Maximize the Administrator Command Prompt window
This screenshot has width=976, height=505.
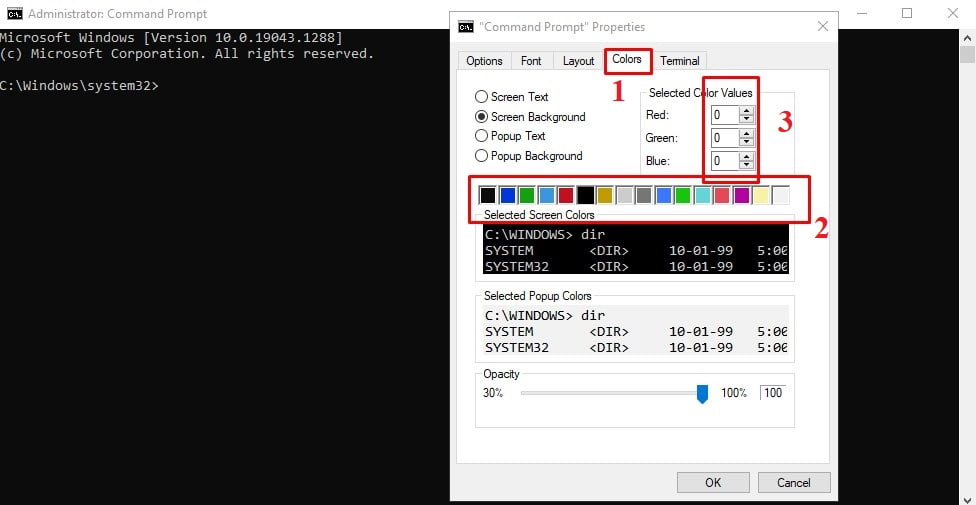tap(907, 13)
